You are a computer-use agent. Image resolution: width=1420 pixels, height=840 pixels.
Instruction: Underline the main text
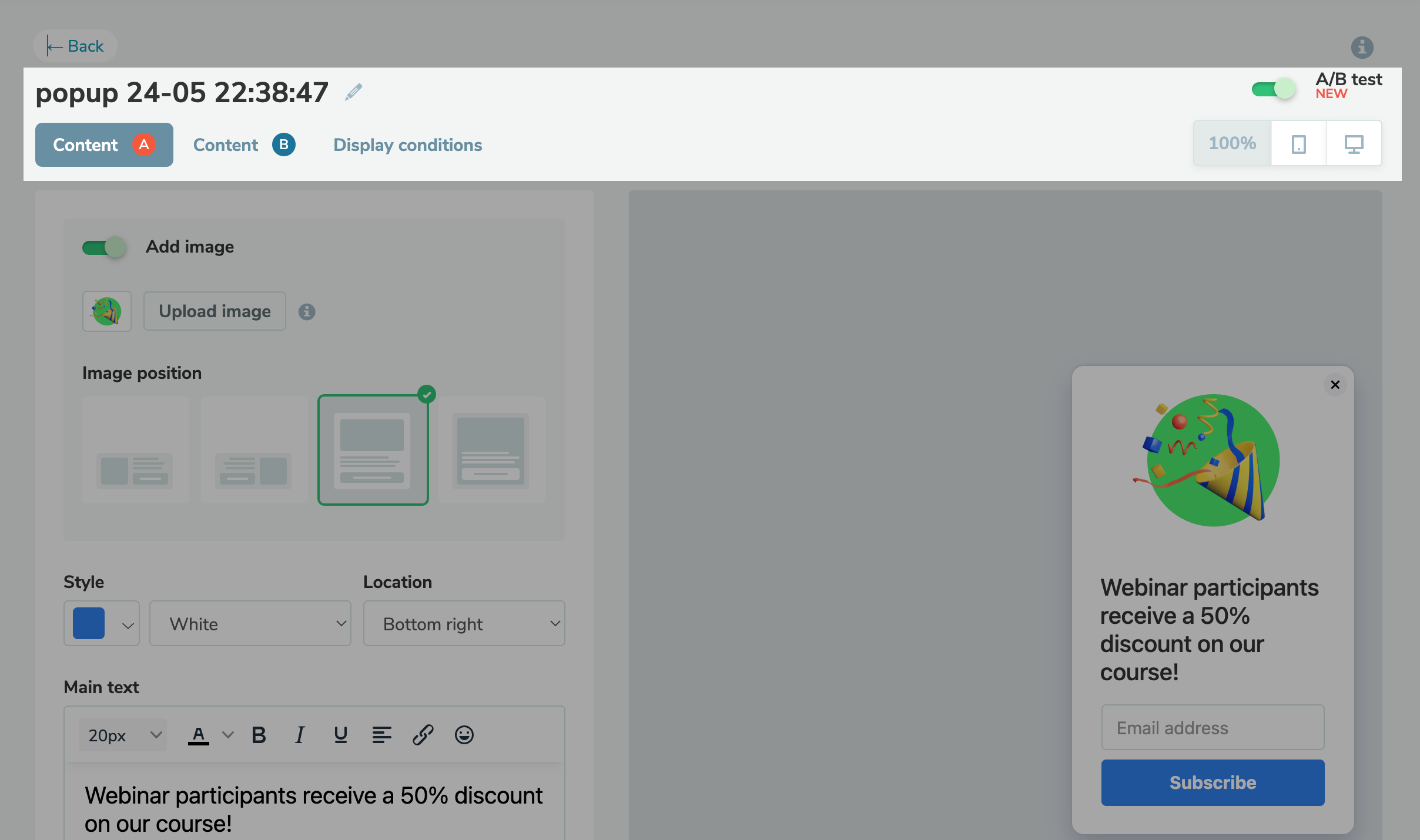click(341, 734)
